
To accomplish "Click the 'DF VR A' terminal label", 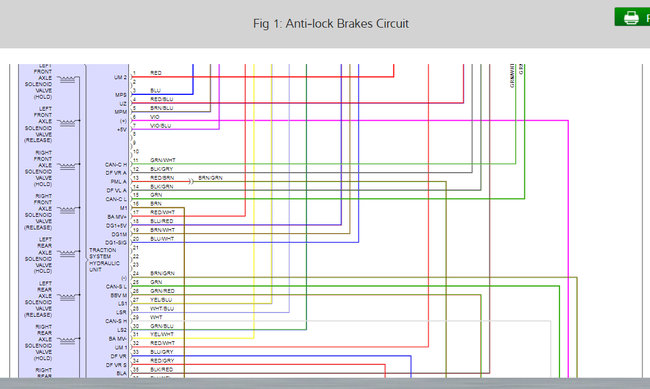I will point(116,173).
